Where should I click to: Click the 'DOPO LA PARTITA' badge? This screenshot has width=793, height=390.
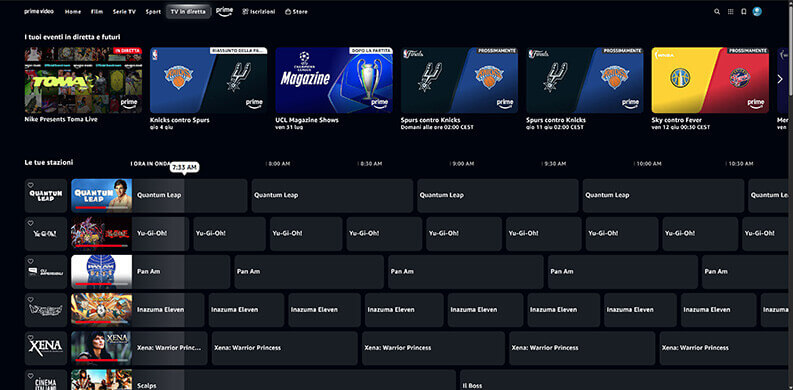[x=371, y=51]
